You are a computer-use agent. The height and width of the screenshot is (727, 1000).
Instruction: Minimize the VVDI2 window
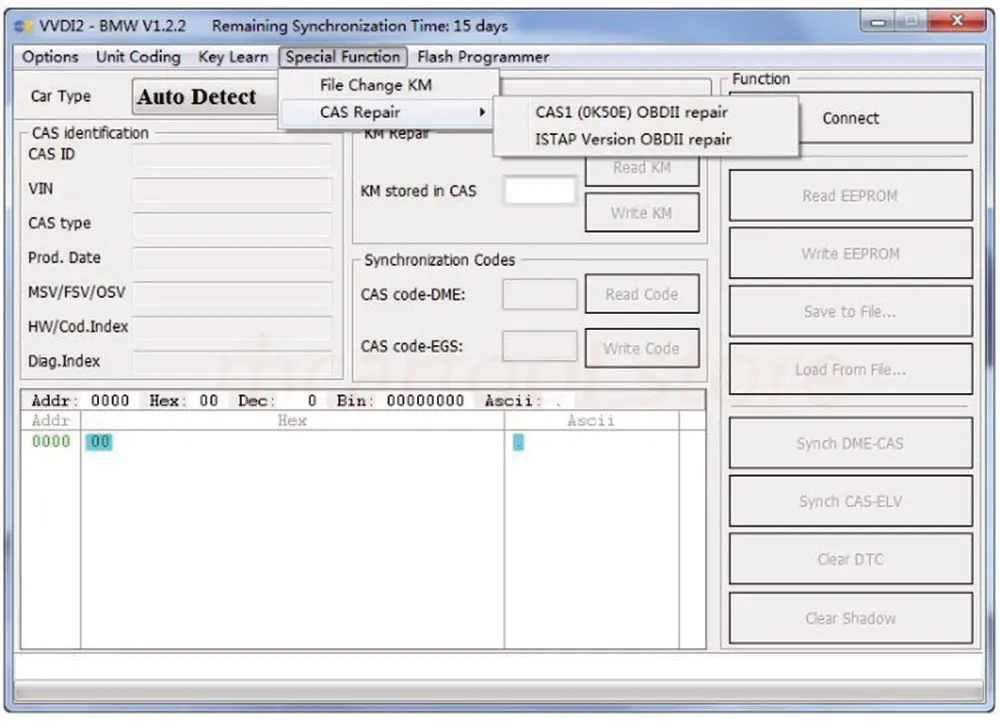coord(878,21)
